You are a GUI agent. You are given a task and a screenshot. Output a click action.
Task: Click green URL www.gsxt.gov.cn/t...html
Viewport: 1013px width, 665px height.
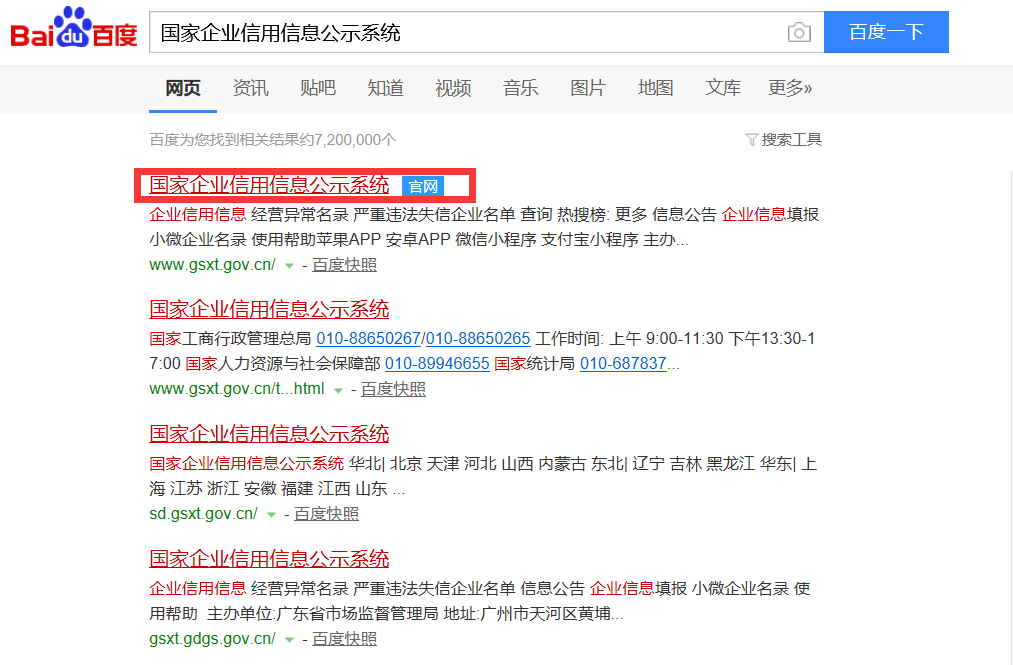pyautogui.click(x=236, y=389)
